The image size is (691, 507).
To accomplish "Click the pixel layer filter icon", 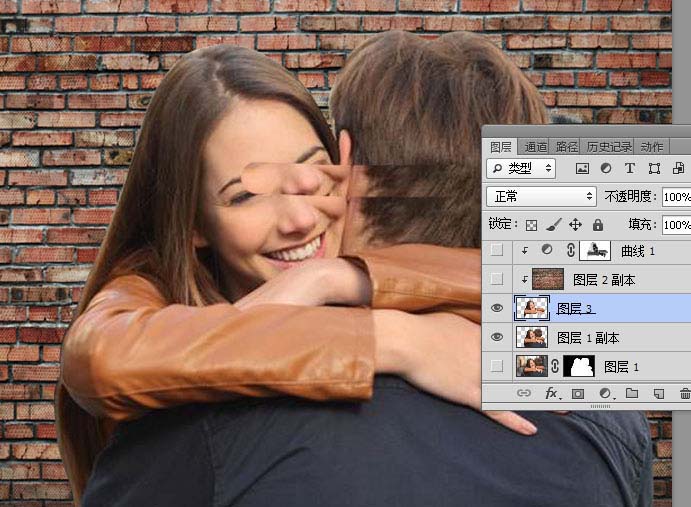I will click(x=582, y=168).
